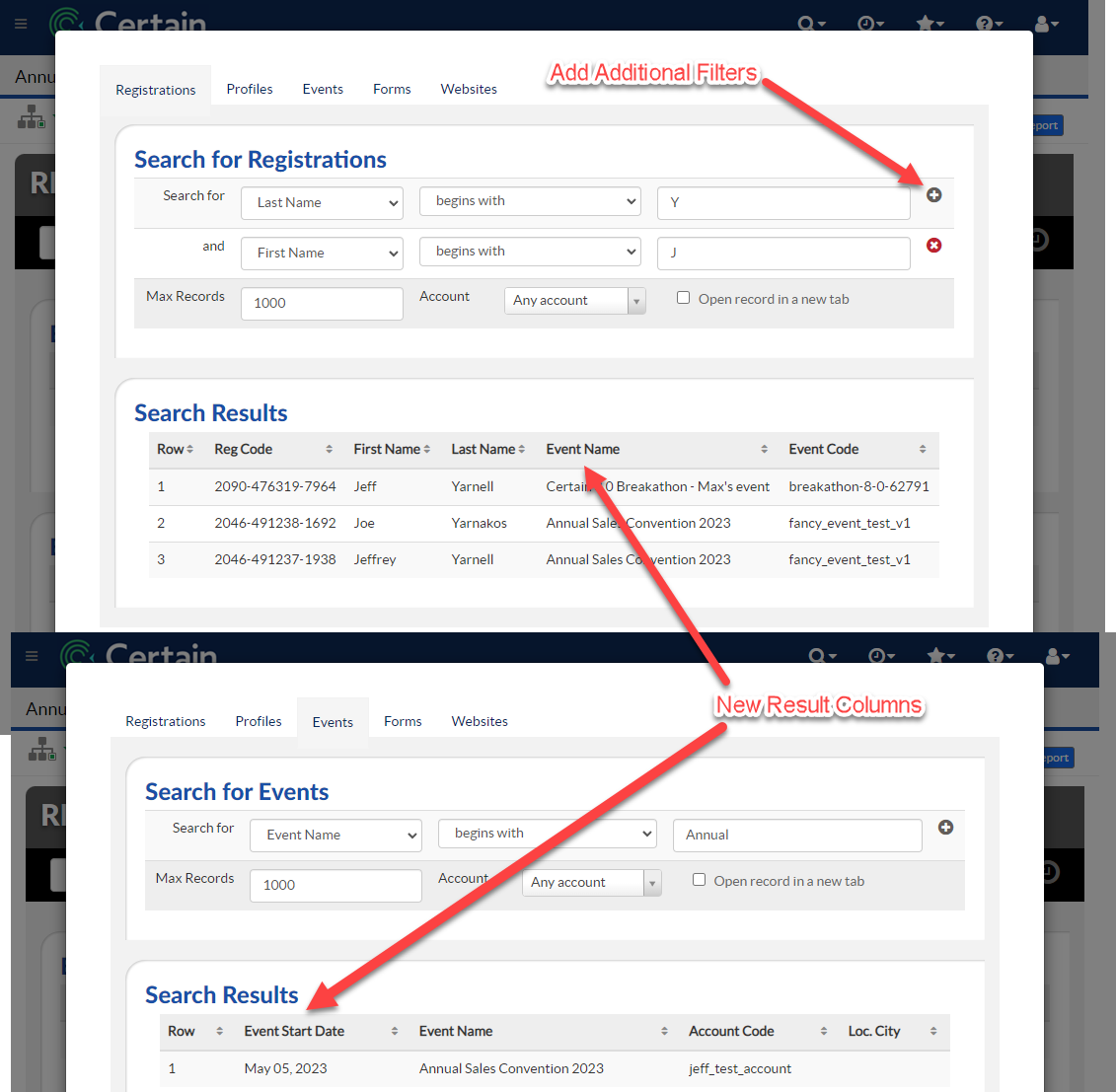Open search icon menu in lower header

(x=822, y=656)
